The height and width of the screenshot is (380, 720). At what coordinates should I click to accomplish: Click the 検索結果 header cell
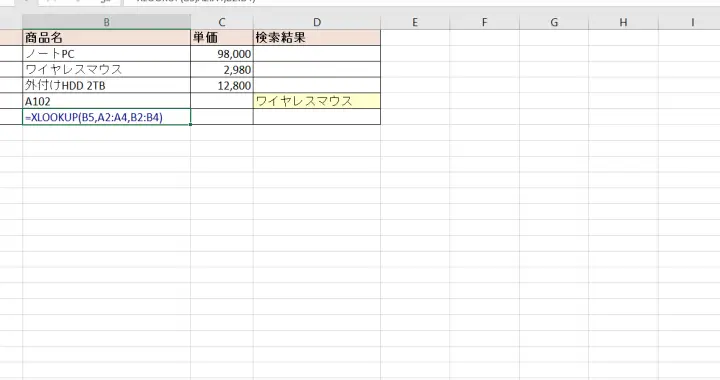pyautogui.click(x=317, y=38)
